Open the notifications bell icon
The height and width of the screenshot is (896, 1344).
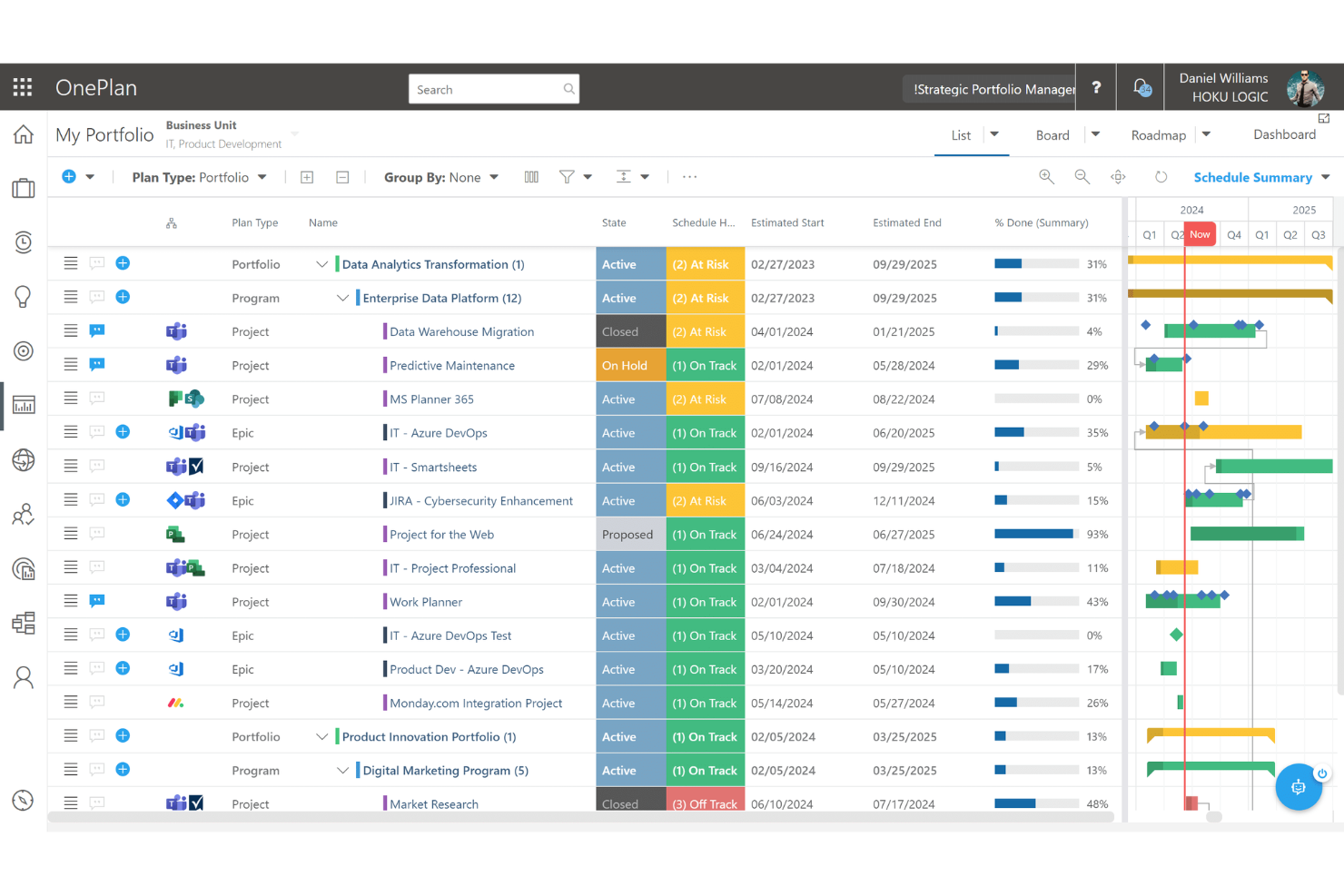coord(1142,87)
